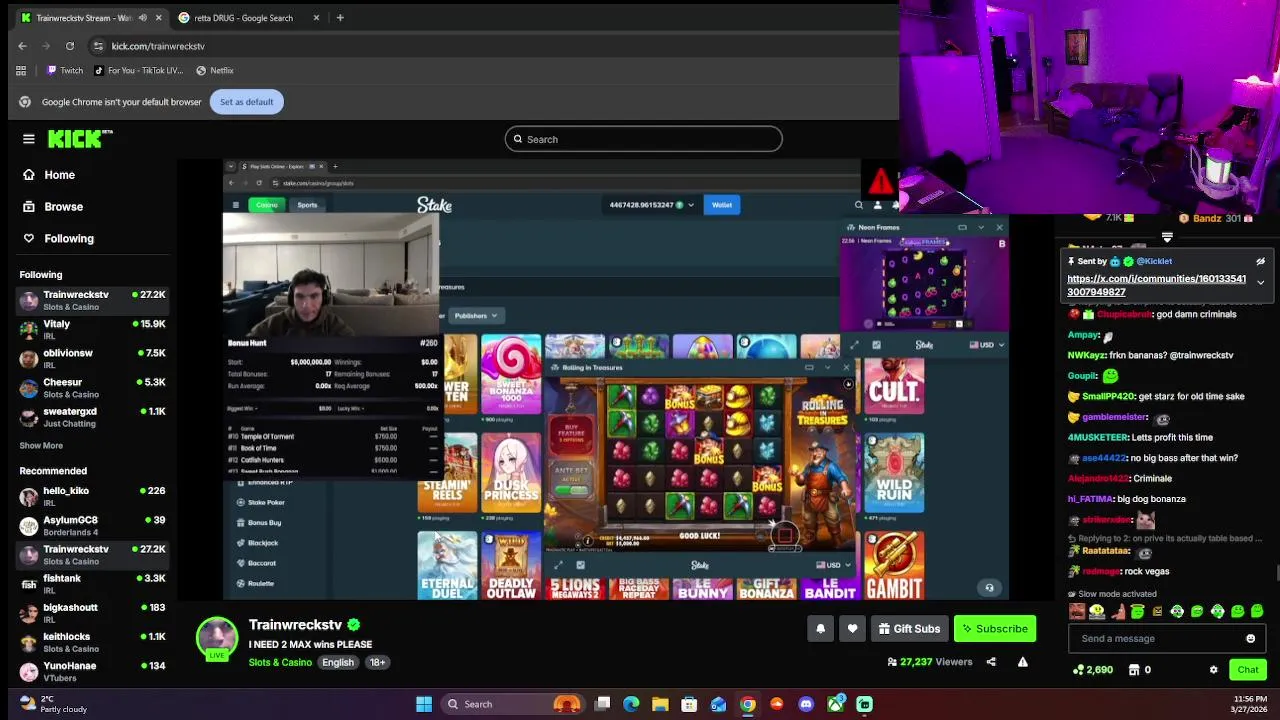Open the Kick sidebar hamburger menu
This screenshot has height=720, width=1280.
coord(29,139)
